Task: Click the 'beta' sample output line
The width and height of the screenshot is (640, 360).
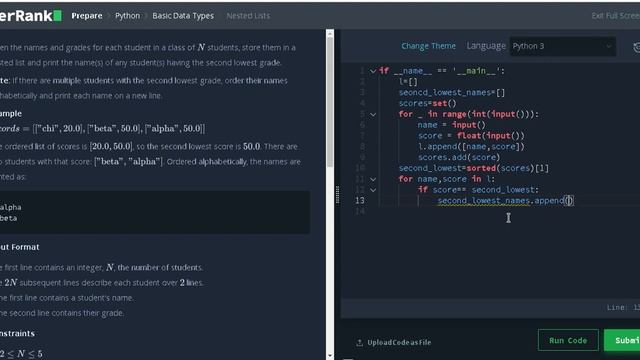Action: (9, 218)
